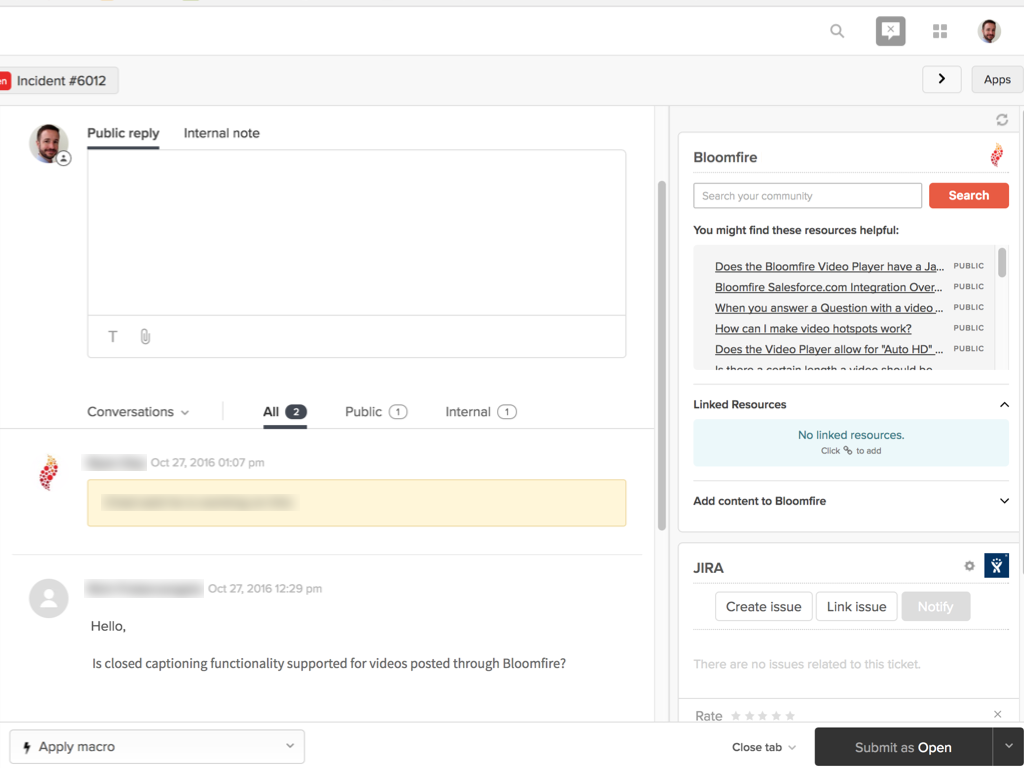
Task: Open the submit status arrow dropdown
Action: pyautogui.click(x=1008, y=746)
